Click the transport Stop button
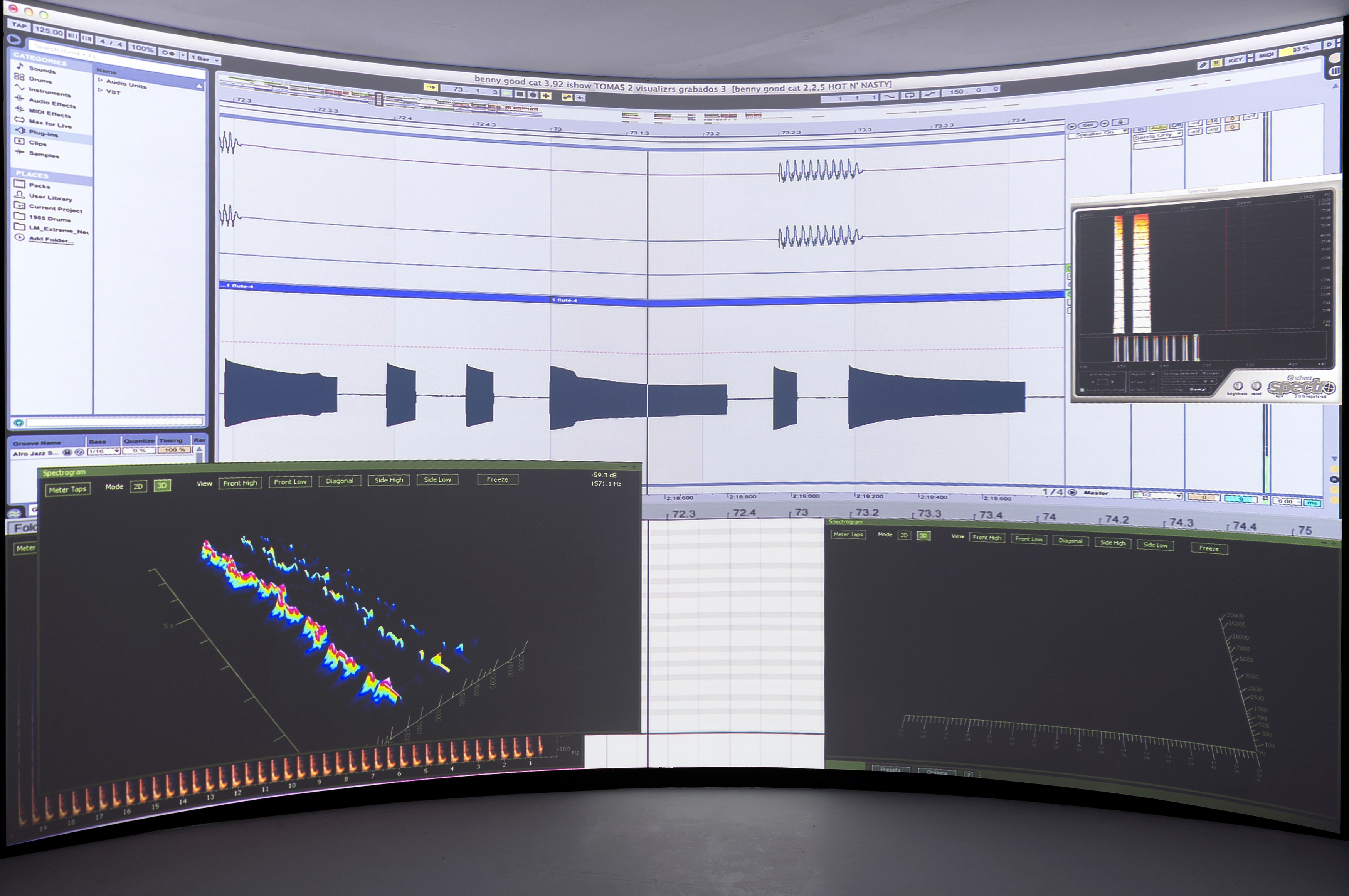The width and height of the screenshot is (1349, 896). 520,94
